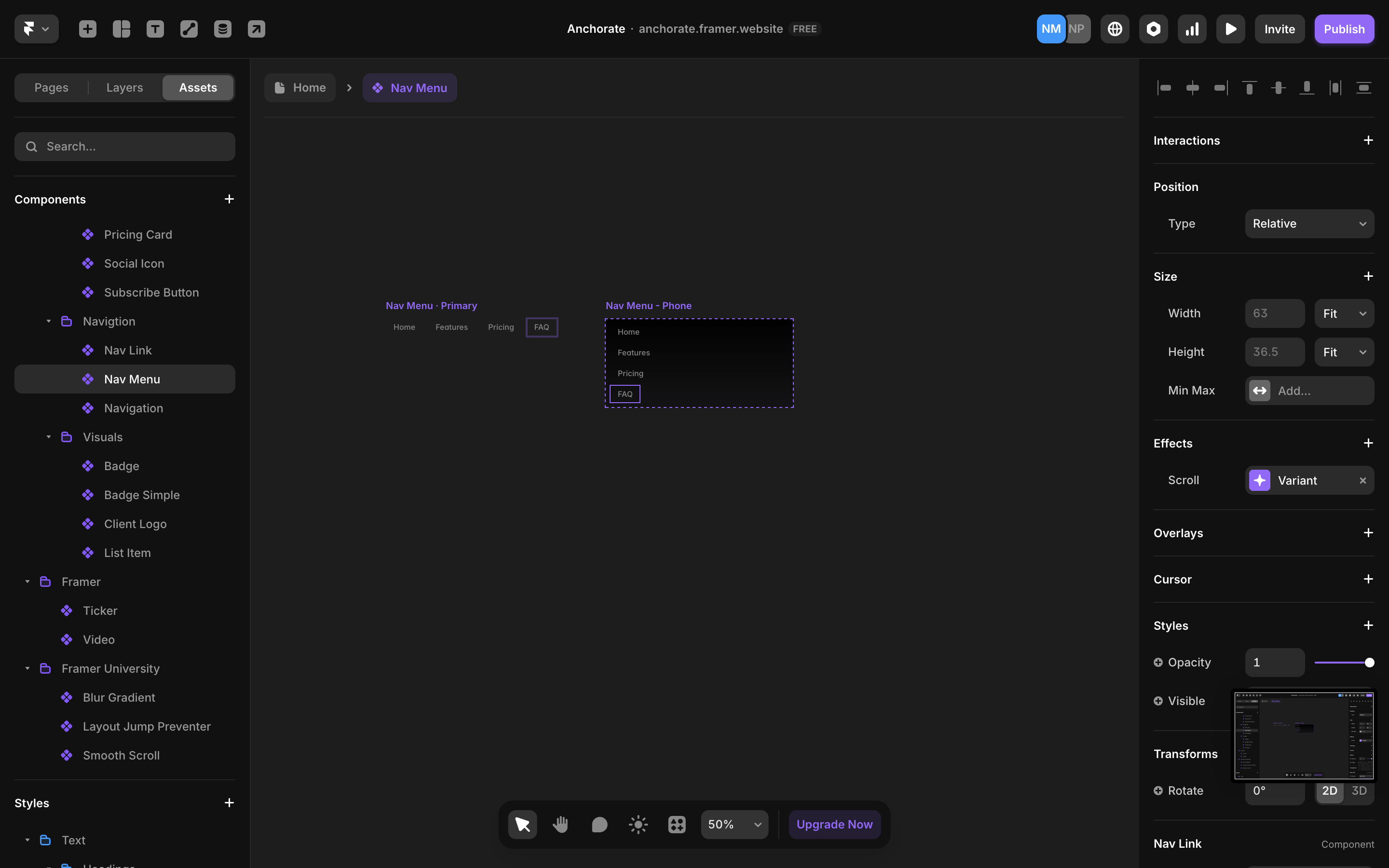
Task: Toggle the light/dark canvas sun icon
Action: pyautogui.click(x=638, y=825)
